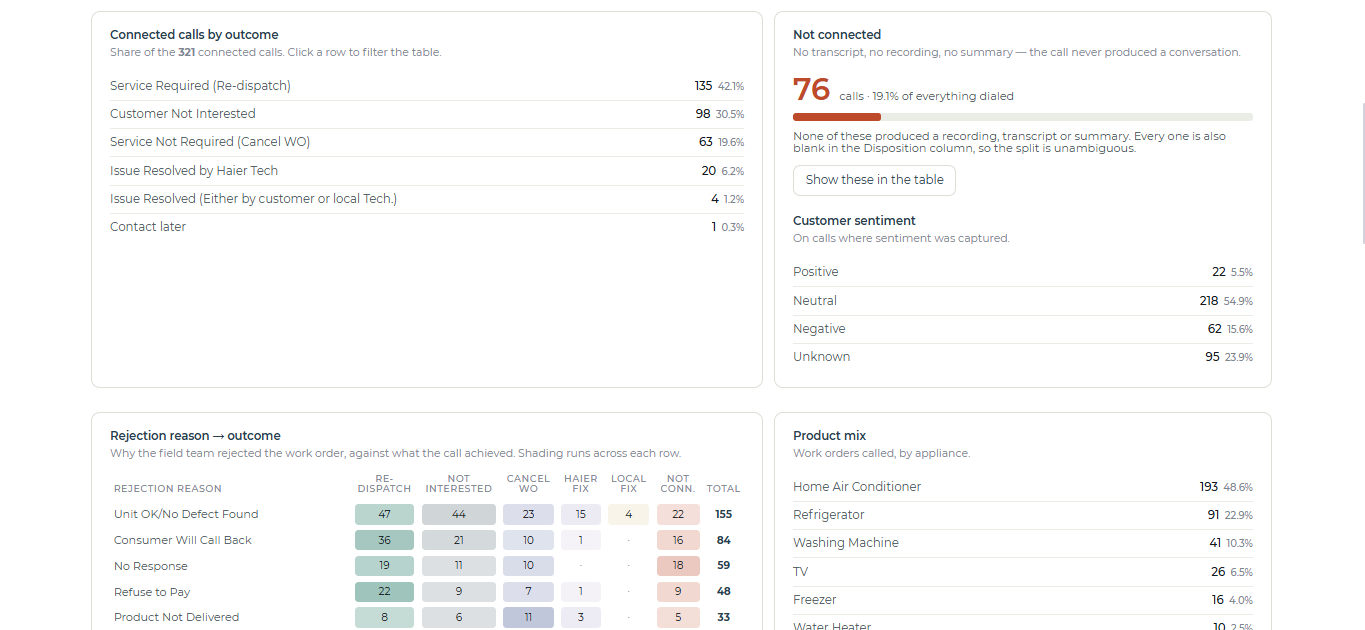Select the Positive sentiment row
Screen dimensions: 1365x630
point(1023,272)
